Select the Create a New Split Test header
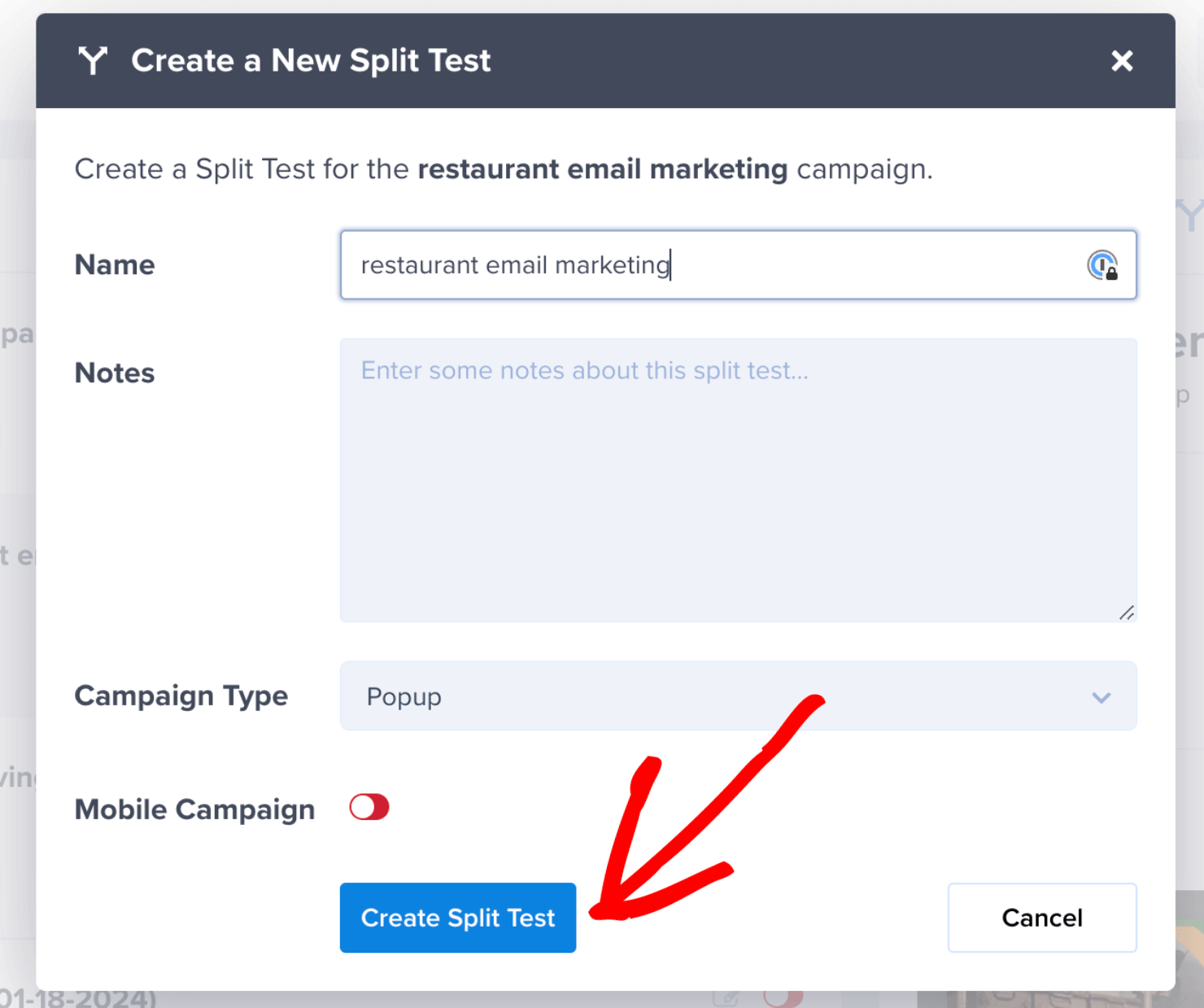 [311, 60]
